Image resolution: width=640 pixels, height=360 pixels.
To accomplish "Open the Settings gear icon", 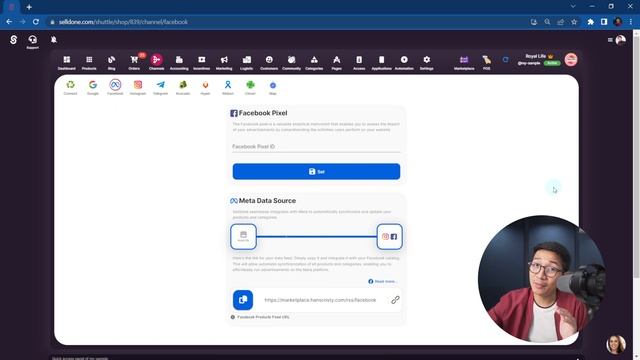I will [x=427, y=60].
